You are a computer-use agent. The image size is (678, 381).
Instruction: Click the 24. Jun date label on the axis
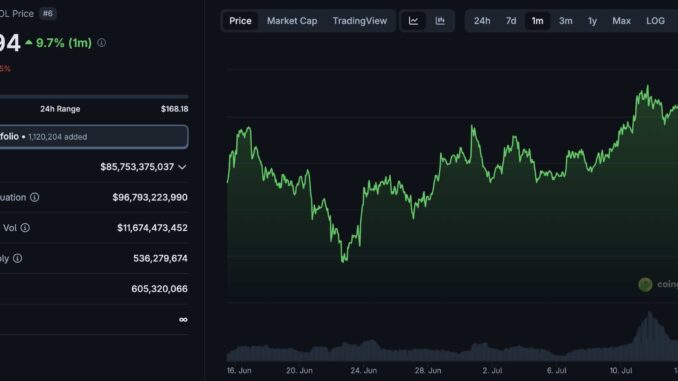click(363, 371)
